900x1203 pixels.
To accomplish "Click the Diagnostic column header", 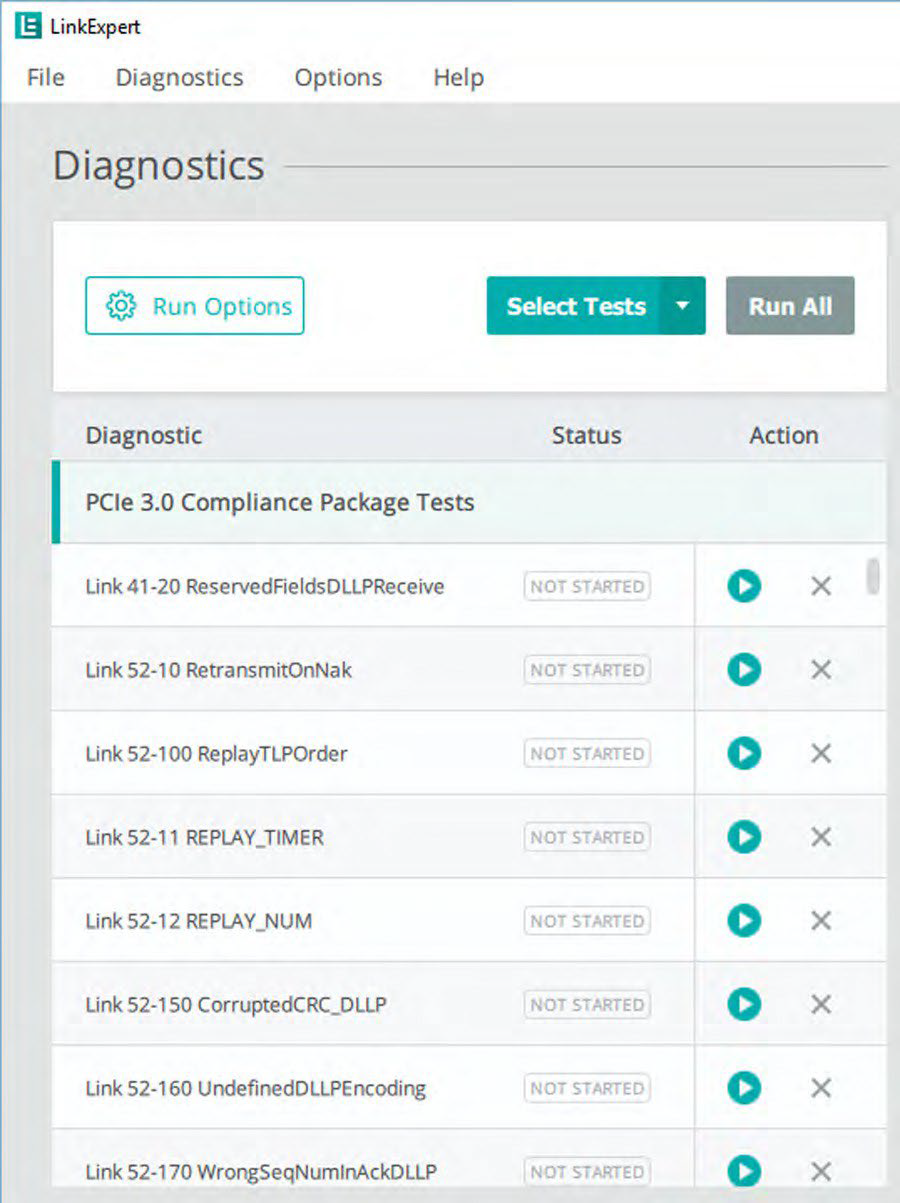I will tap(144, 435).
